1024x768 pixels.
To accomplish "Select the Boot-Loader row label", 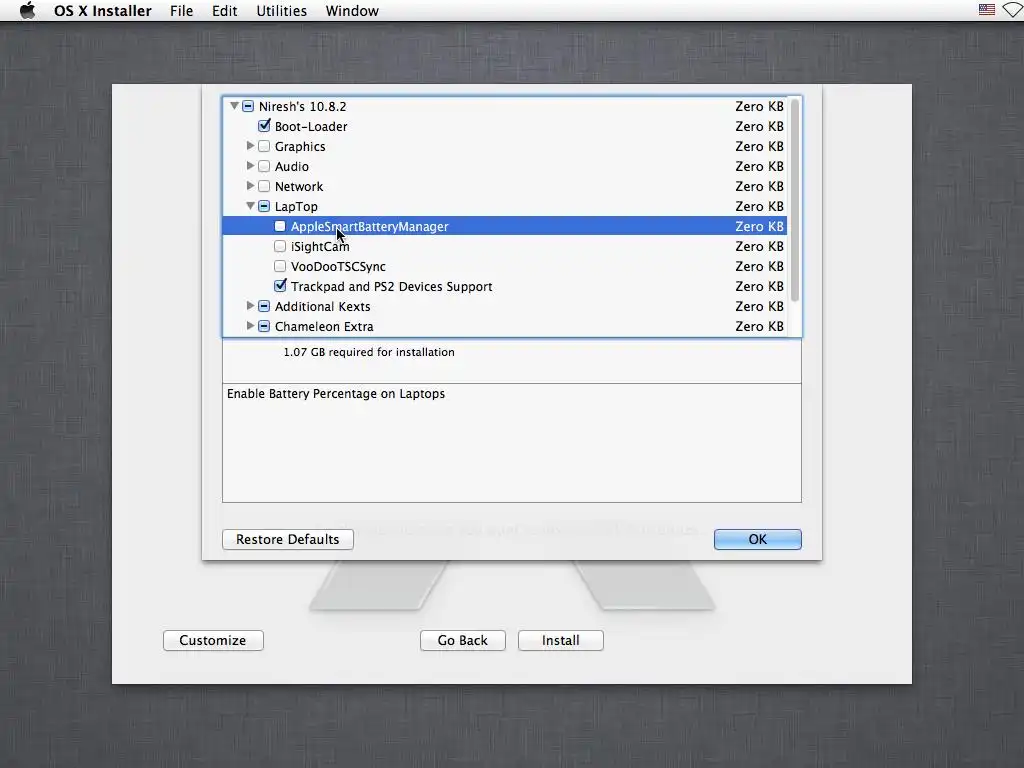I will [x=311, y=126].
